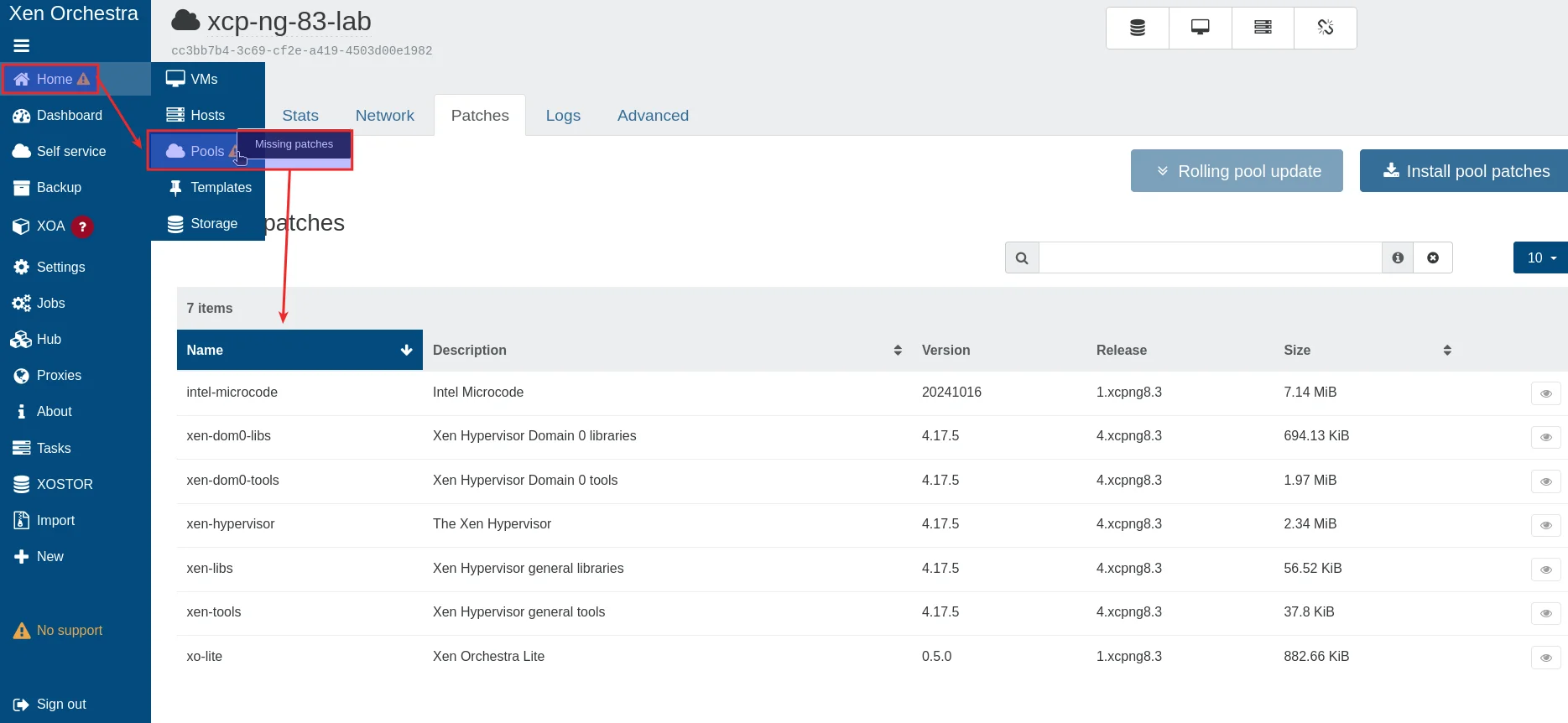This screenshot has height=723, width=1568.
Task: Click the Release column header
Action: click(1121, 351)
